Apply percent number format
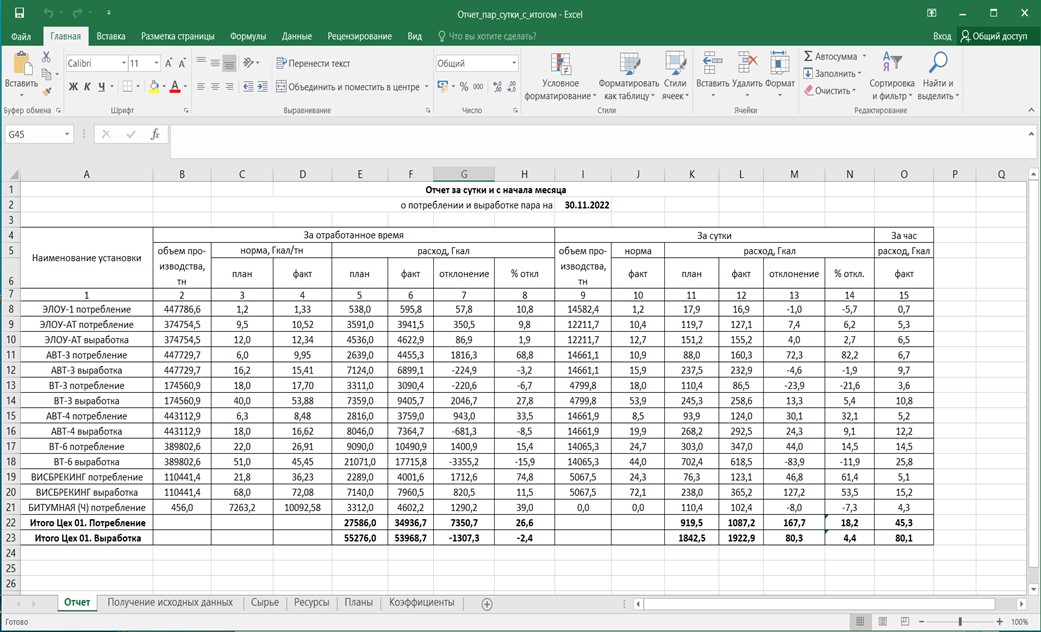This screenshot has height=632, width=1041. pyautogui.click(x=463, y=86)
